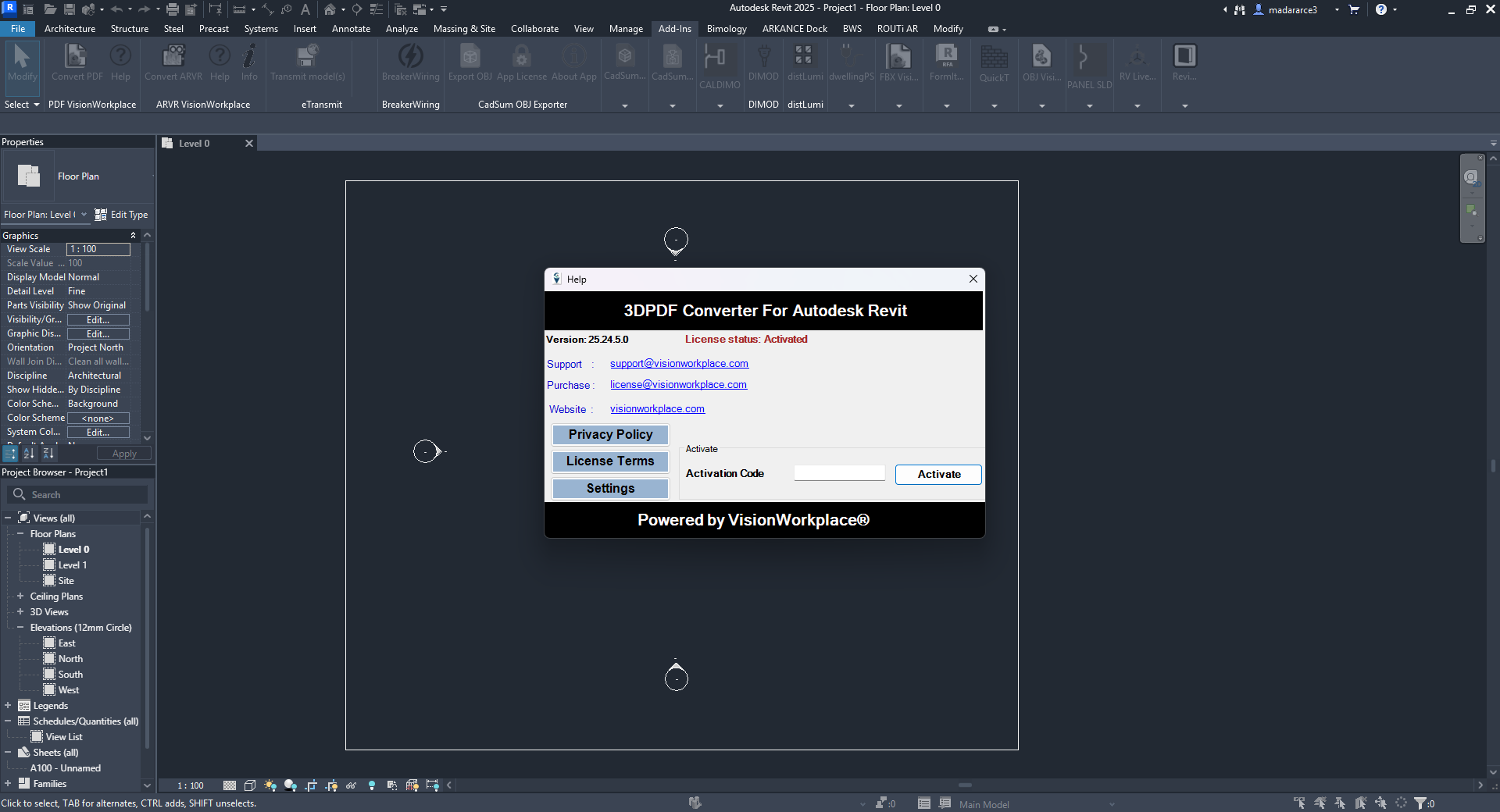Toggle Temporary Hide/Isolate glasses icon

[x=352, y=785]
